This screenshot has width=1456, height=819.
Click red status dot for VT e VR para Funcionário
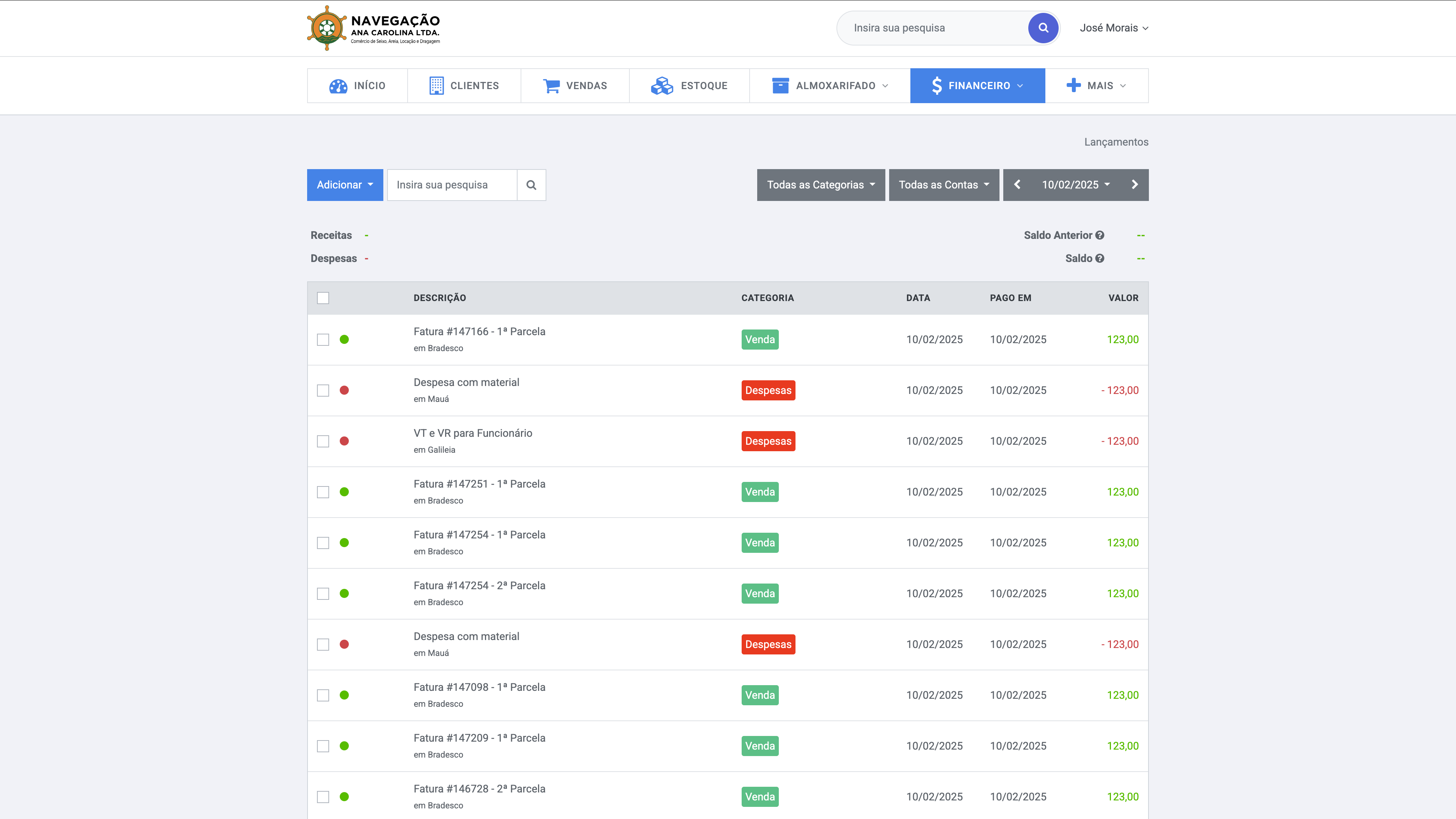point(344,441)
